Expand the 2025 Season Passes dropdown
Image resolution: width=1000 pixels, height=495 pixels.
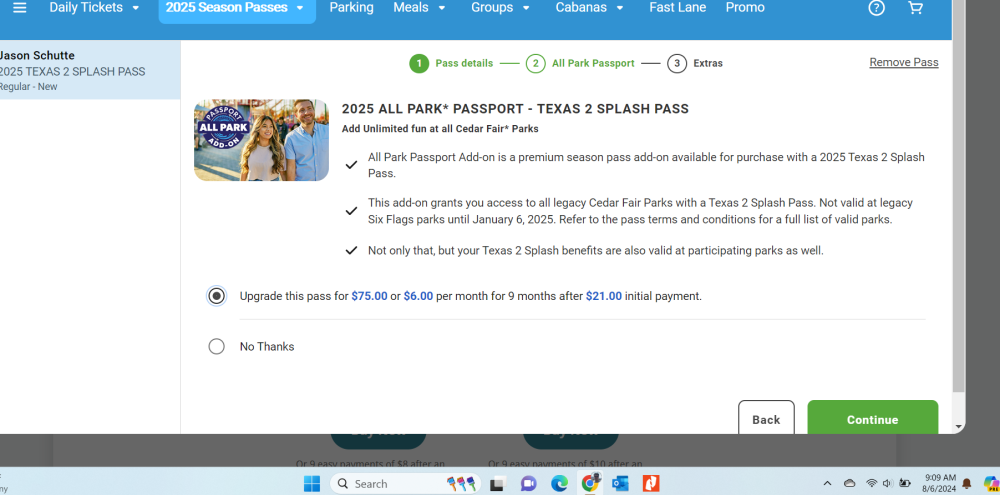(x=236, y=8)
